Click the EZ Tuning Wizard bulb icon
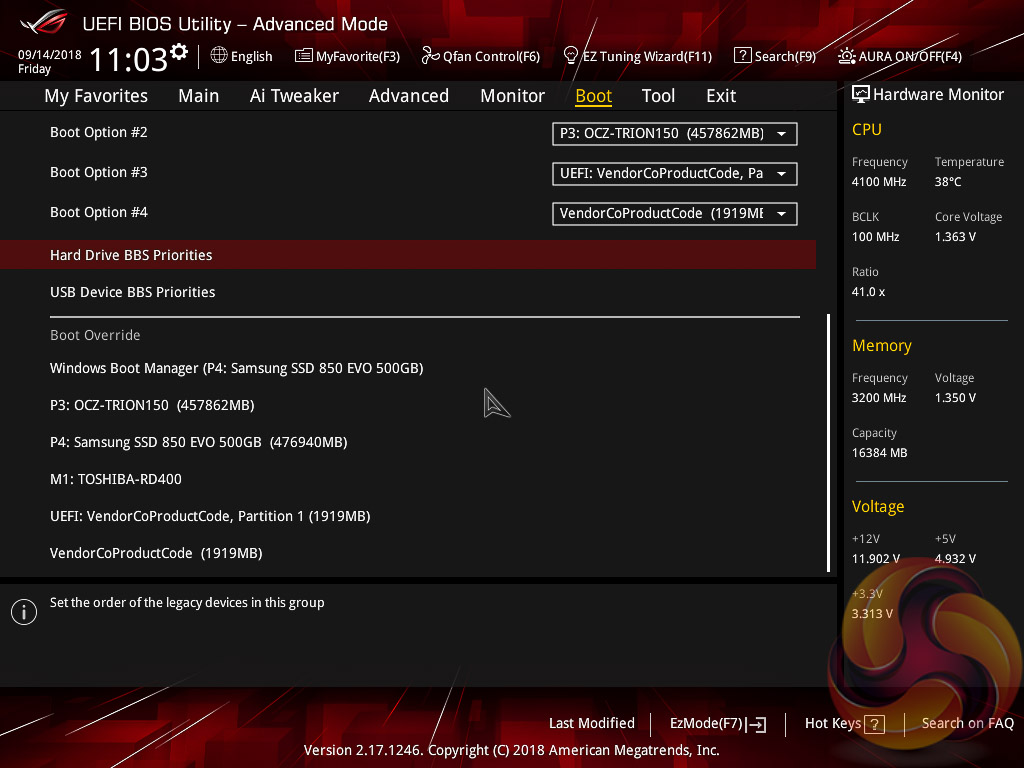The image size is (1024, 768). [x=571, y=56]
